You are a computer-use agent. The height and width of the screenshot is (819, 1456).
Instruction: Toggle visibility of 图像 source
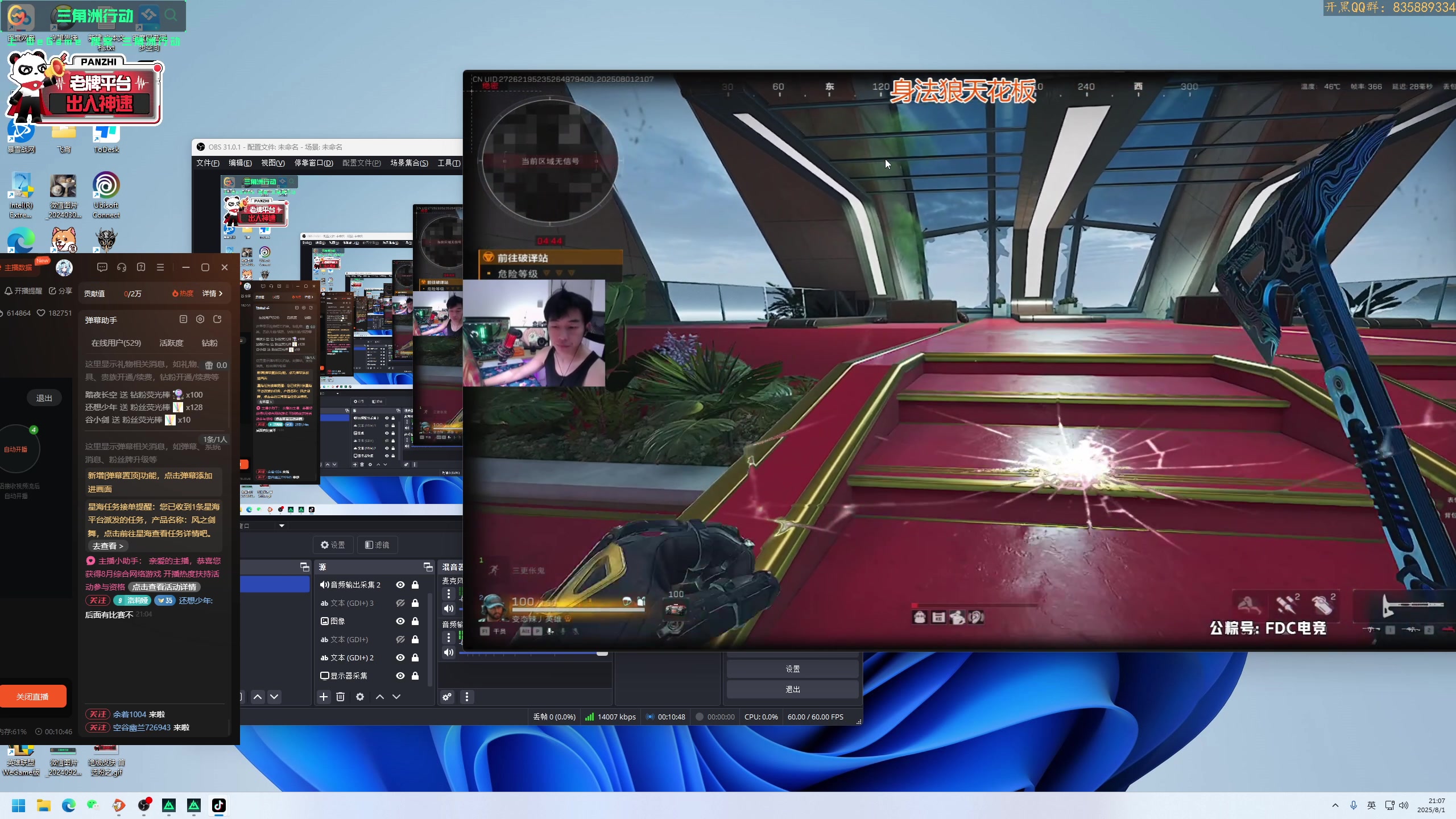click(400, 621)
